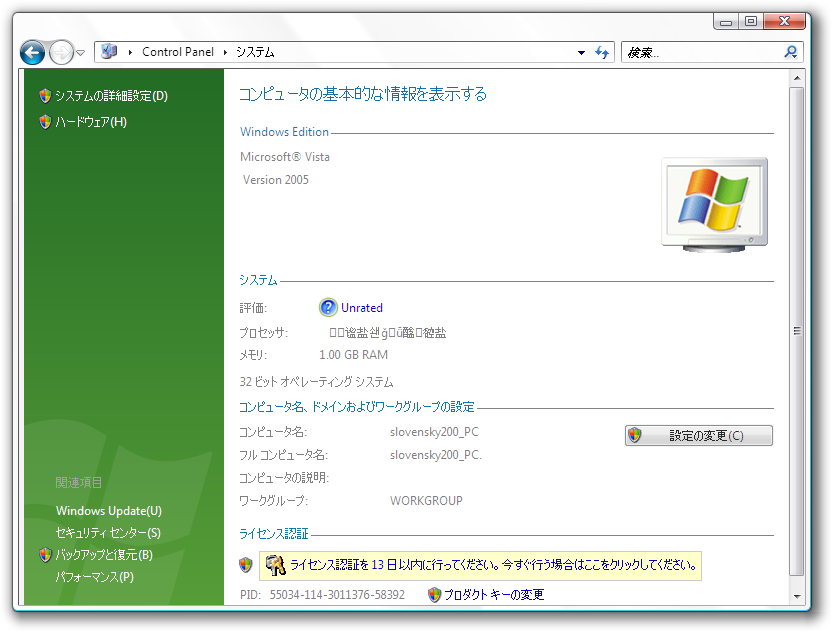
Task: Click the Refresh button beside the address bar
Action: tap(602, 52)
